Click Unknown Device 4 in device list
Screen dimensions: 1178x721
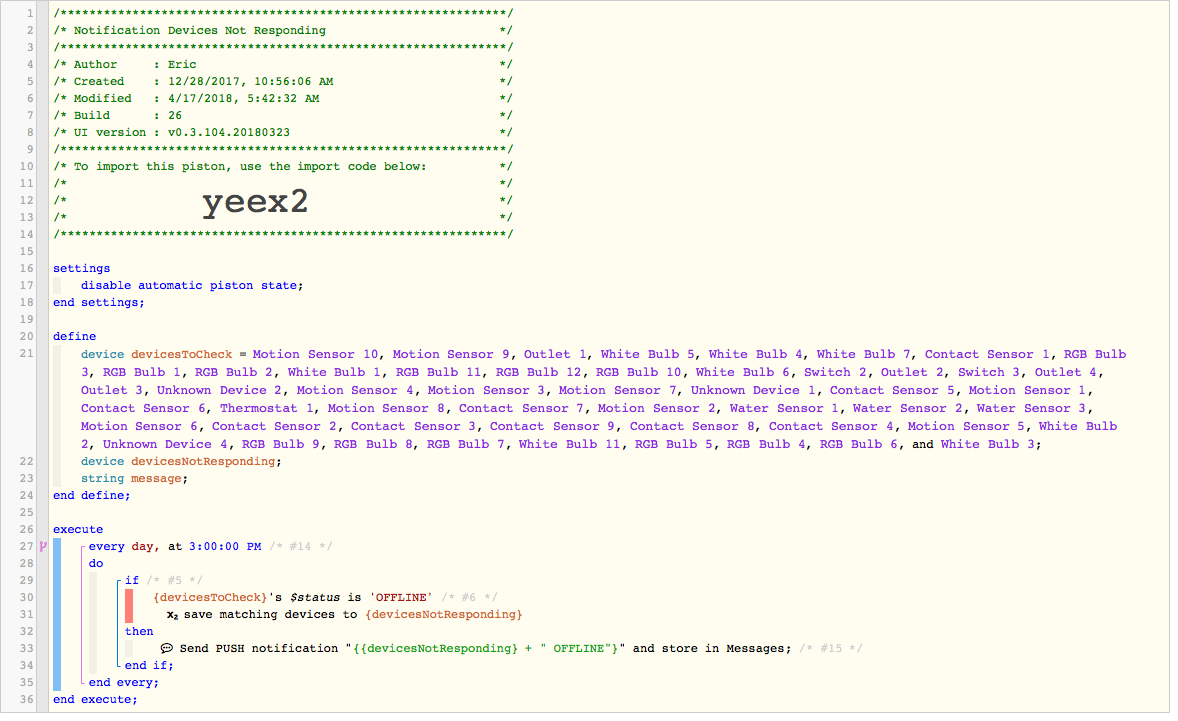(165, 445)
